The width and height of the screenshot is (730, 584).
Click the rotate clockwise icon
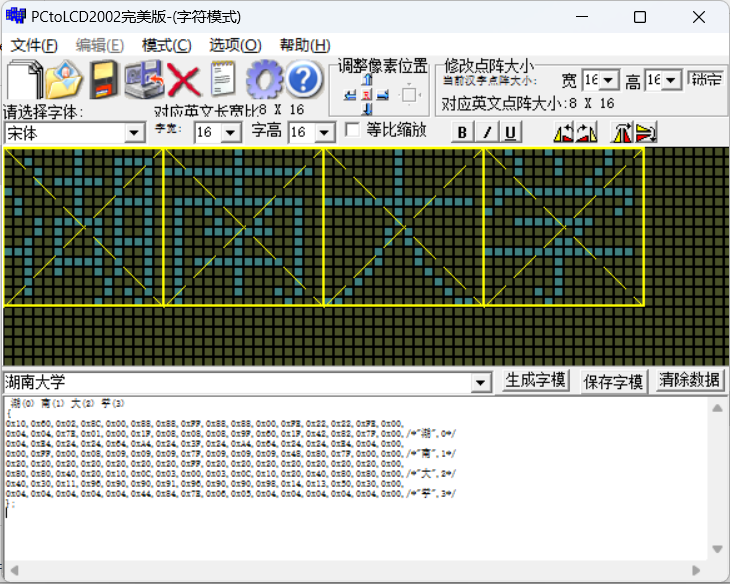tap(587, 132)
